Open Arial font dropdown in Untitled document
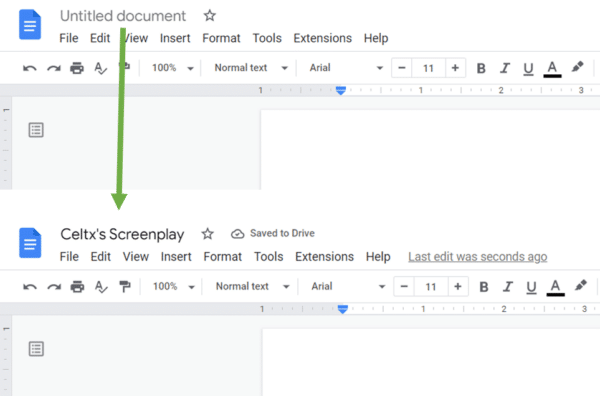This screenshot has width=600, height=396. pos(346,68)
